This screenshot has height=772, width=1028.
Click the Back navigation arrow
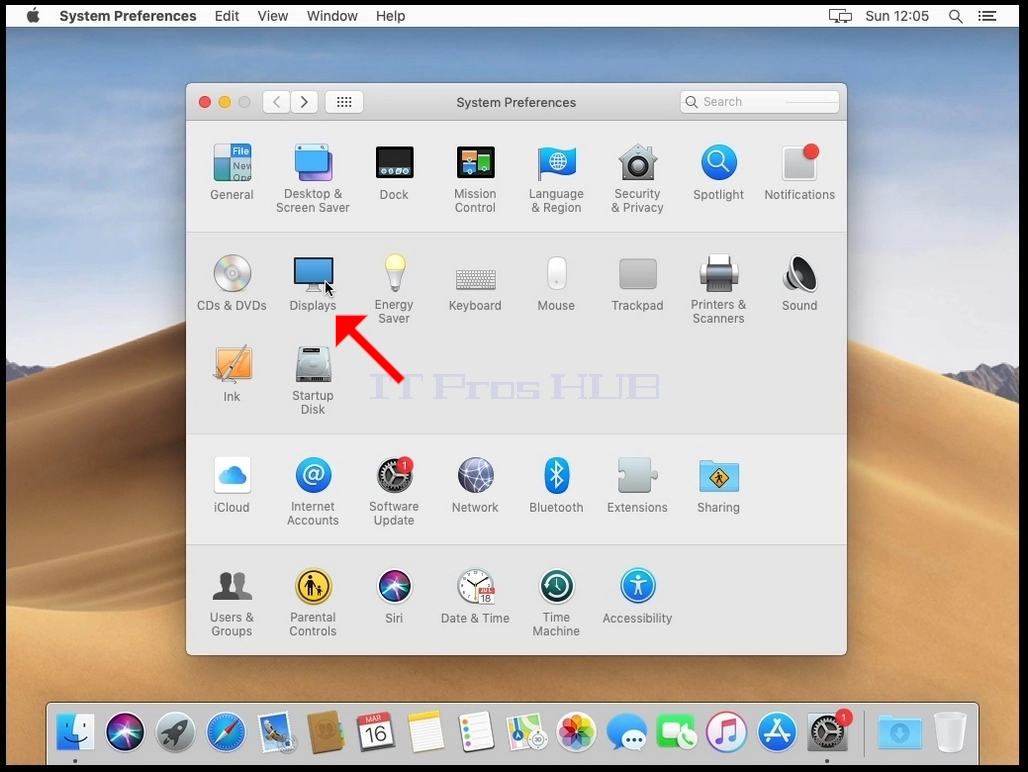coord(277,102)
